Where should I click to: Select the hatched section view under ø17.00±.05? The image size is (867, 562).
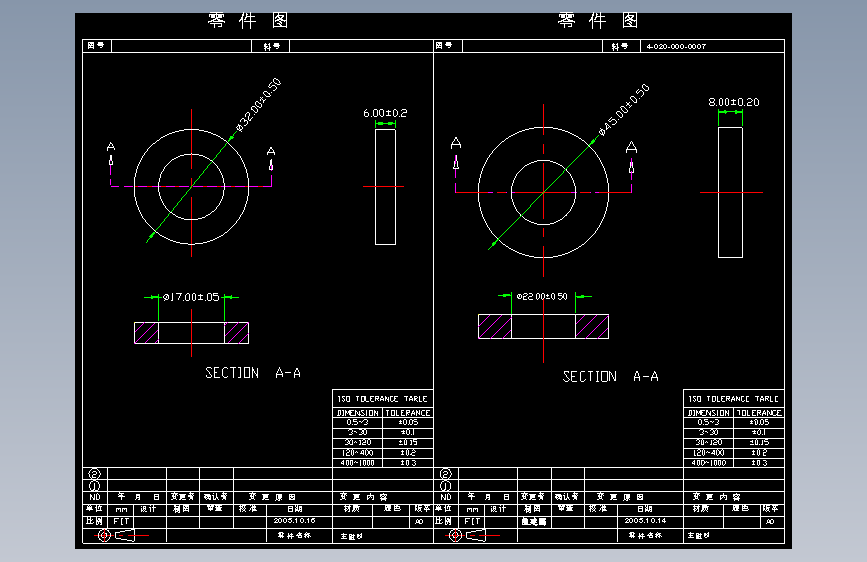tap(191, 333)
